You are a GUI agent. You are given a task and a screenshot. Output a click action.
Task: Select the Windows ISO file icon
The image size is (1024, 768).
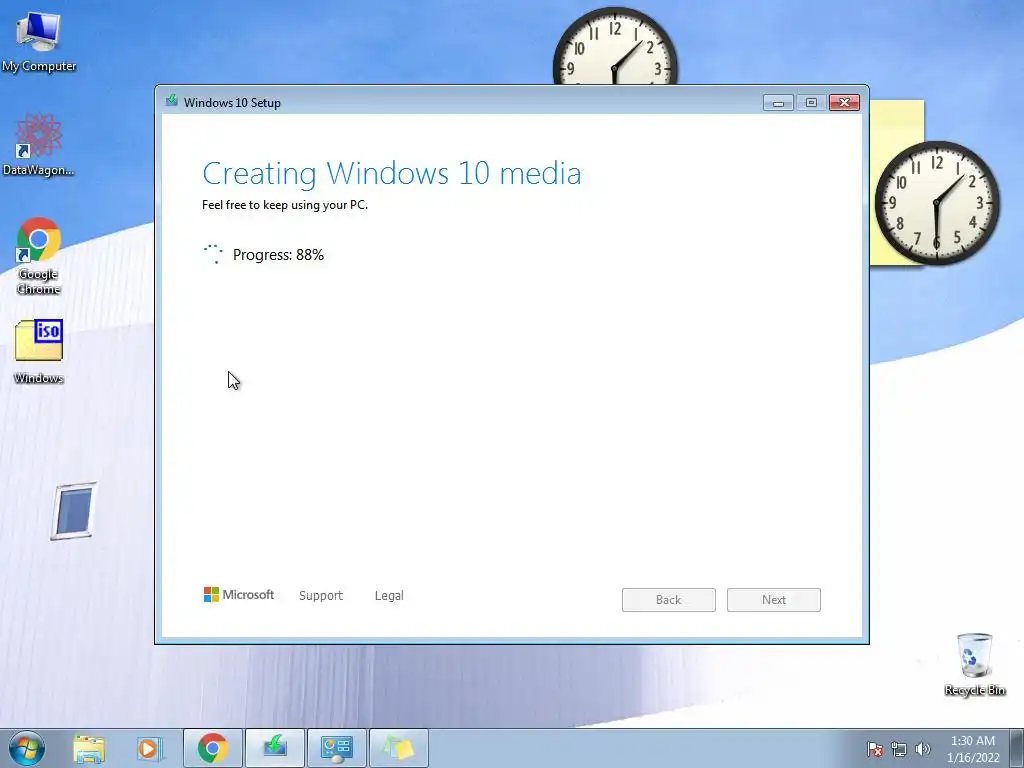(x=39, y=351)
